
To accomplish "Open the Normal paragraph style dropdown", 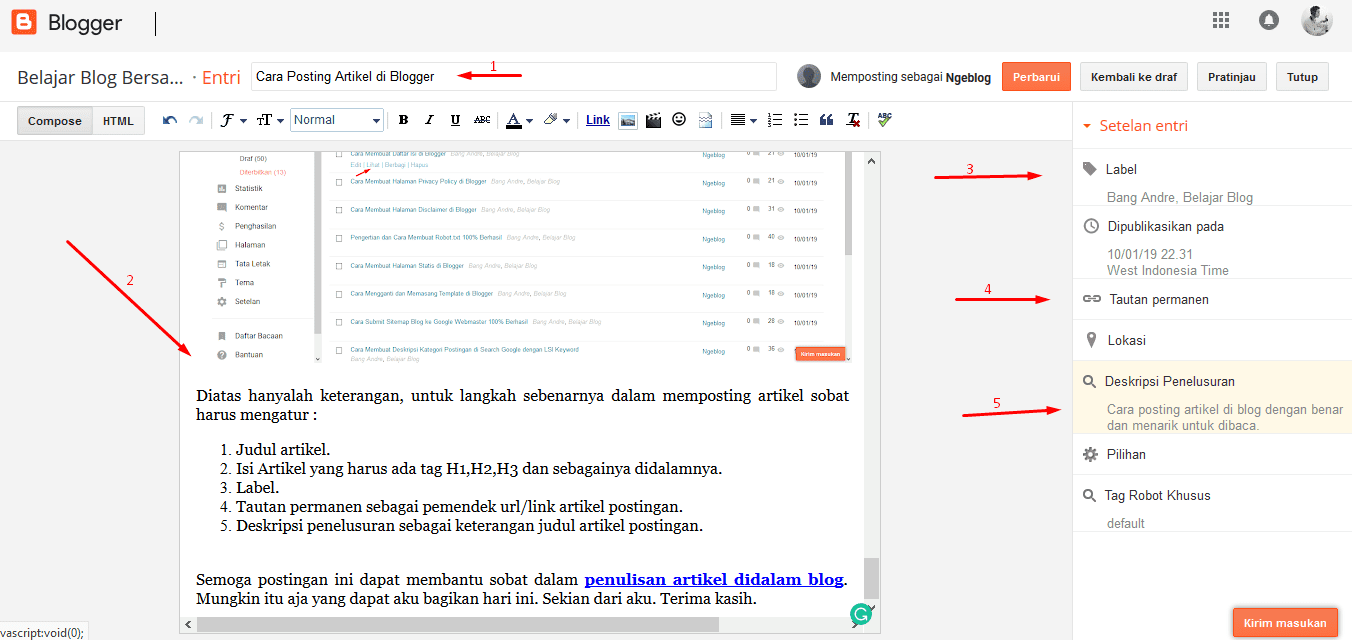I will 337,119.
